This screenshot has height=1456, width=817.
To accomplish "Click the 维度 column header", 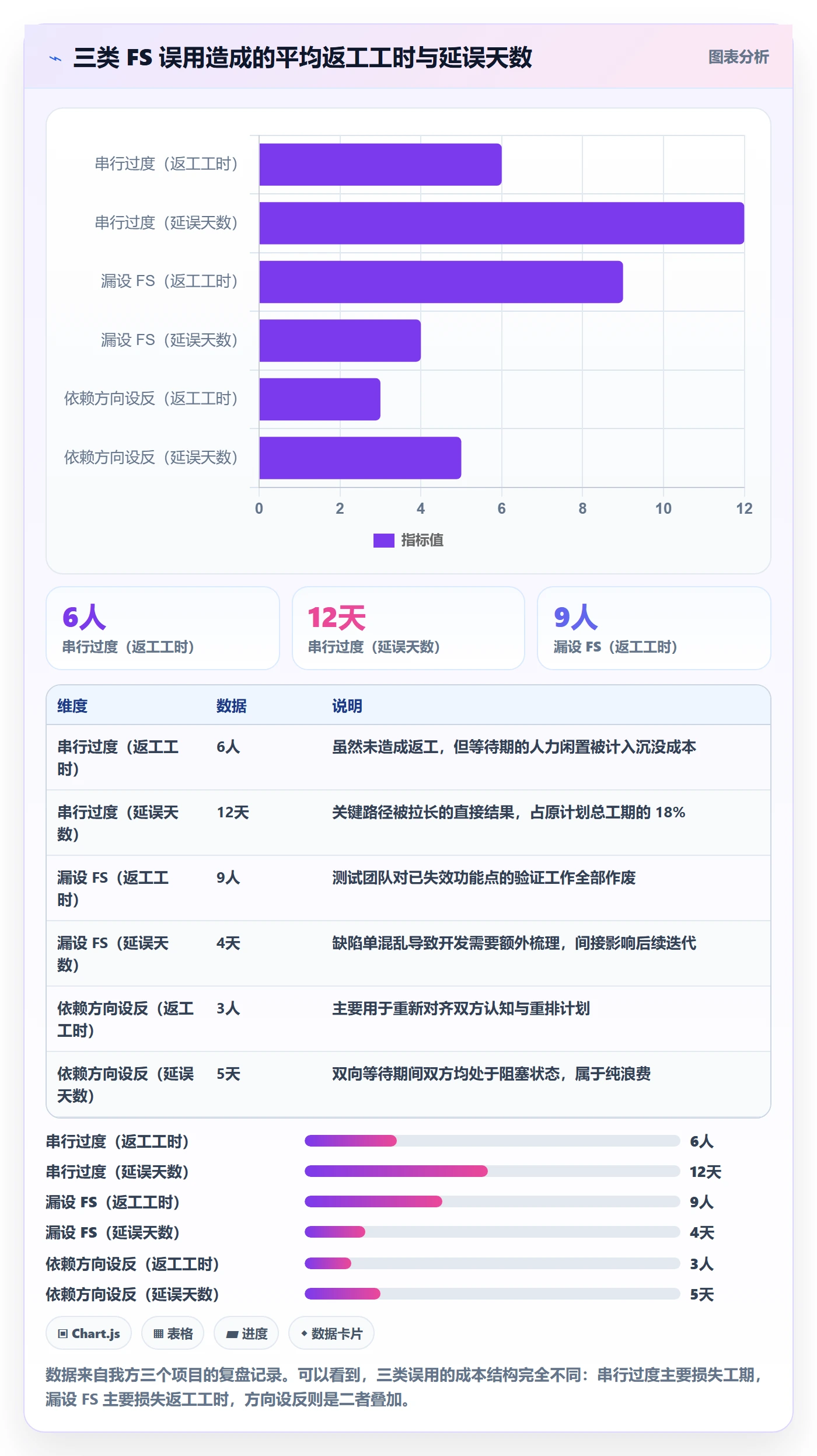I will coord(72,706).
